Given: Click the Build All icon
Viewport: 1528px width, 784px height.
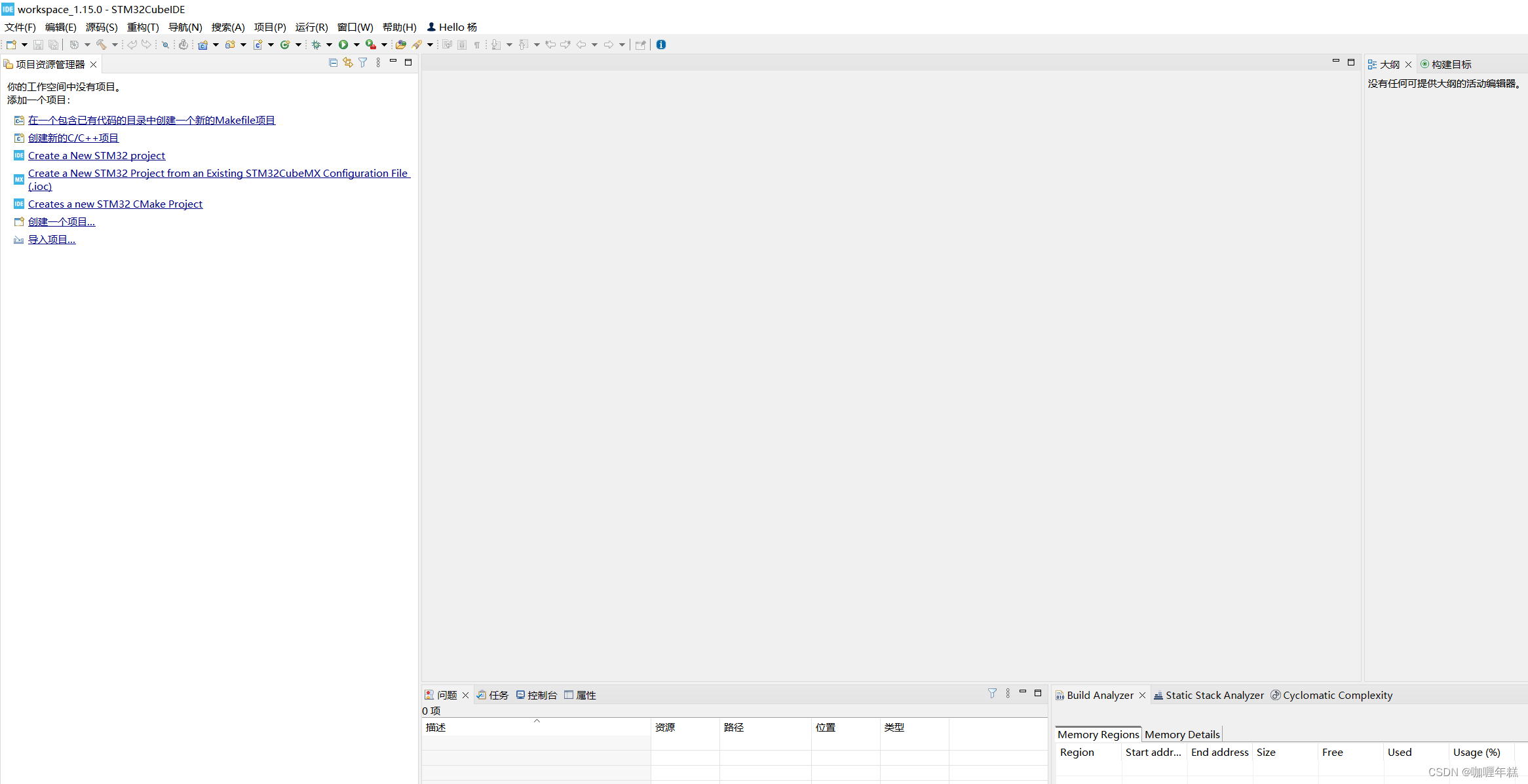Looking at the screenshot, I should (74, 45).
